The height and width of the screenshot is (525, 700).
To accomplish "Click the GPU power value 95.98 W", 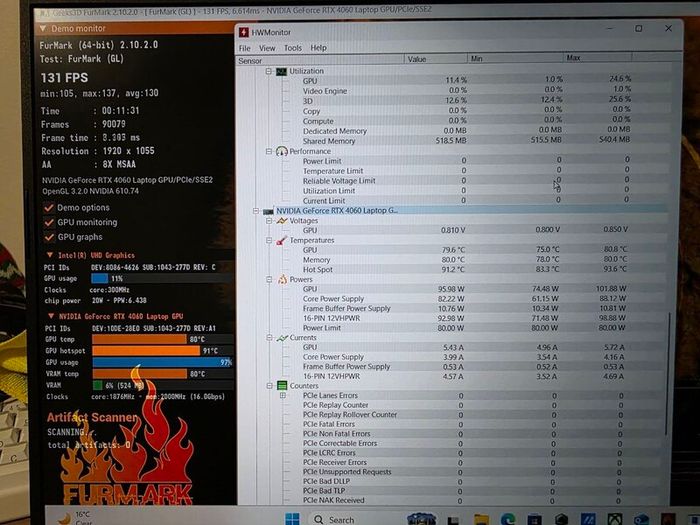I will pyautogui.click(x=451, y=289).
